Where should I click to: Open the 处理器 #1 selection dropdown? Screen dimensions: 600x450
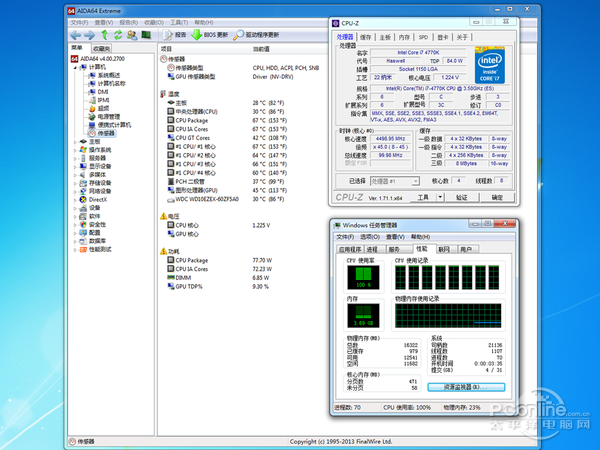(x=394, y=182)
